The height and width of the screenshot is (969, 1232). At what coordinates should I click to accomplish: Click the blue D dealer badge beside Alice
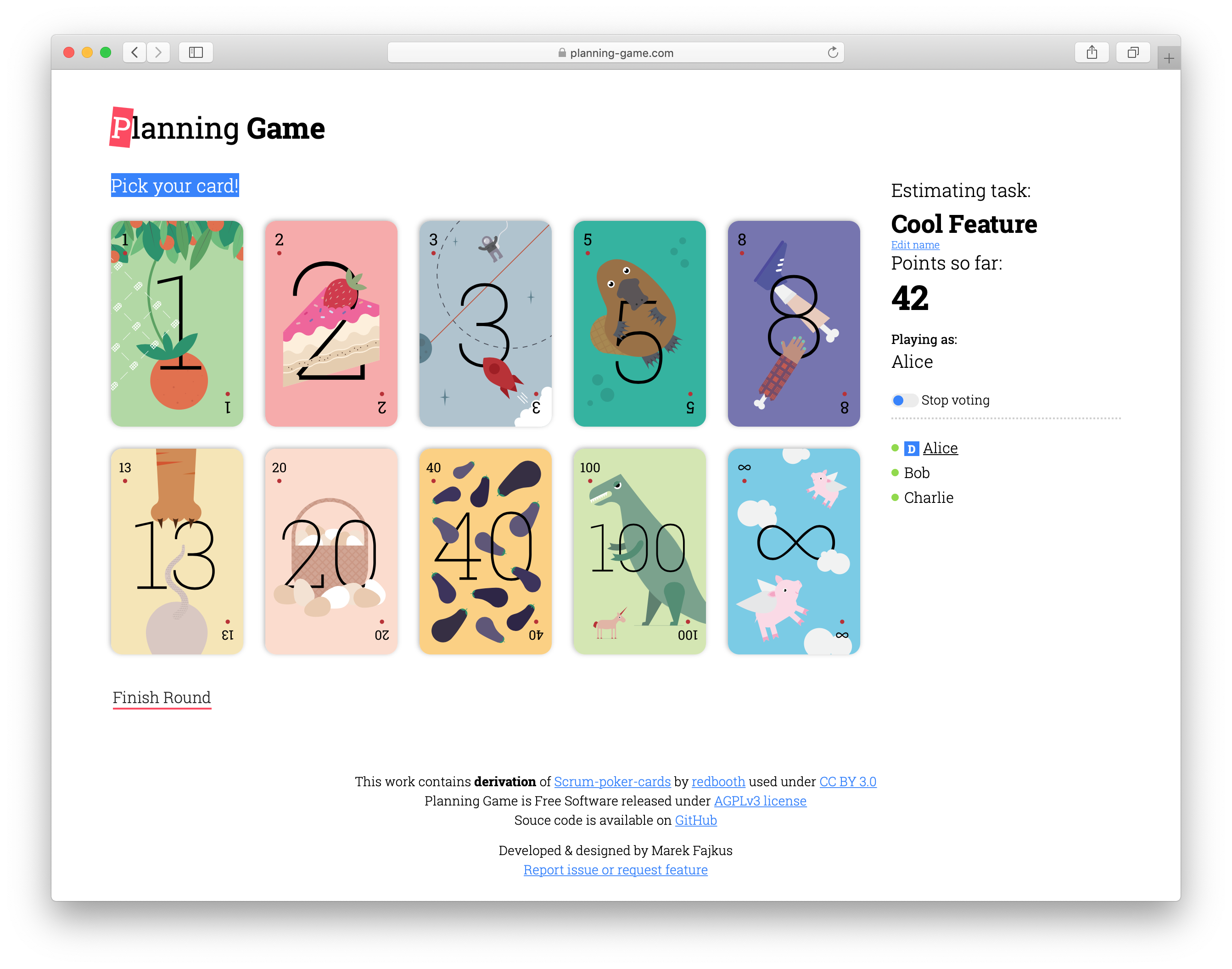(911, 449)
